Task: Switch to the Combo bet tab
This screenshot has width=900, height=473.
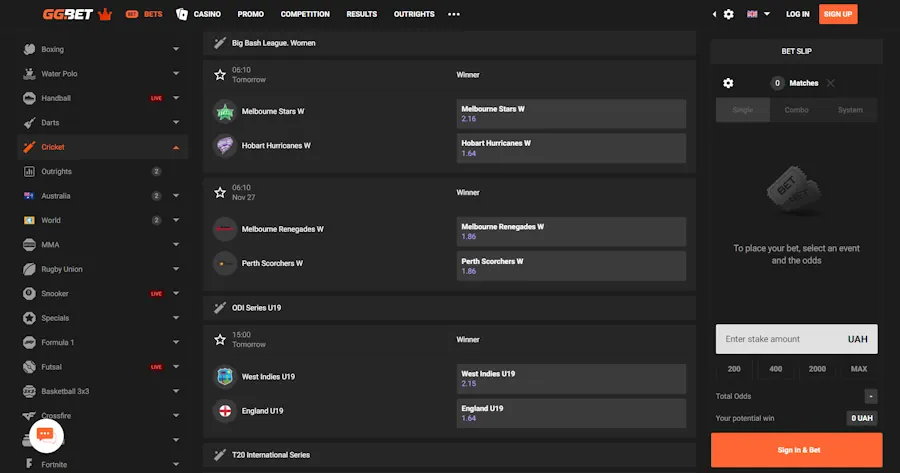Action: click(797, 110)
